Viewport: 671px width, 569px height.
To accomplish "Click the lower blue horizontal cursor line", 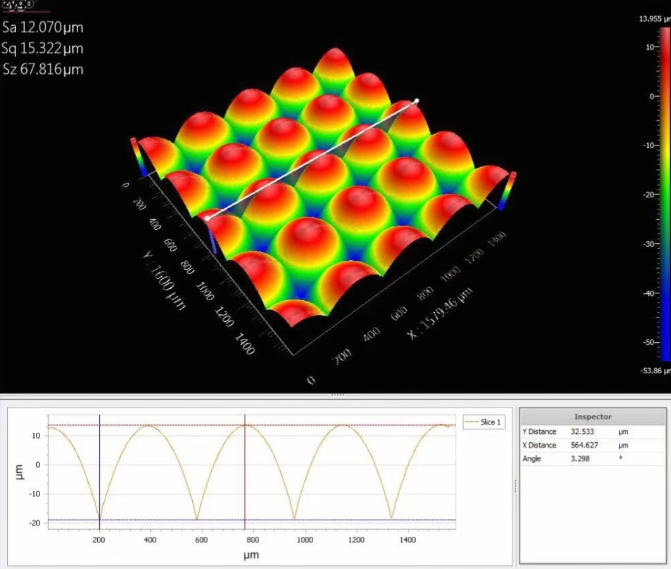I will [x=252, y=520].
